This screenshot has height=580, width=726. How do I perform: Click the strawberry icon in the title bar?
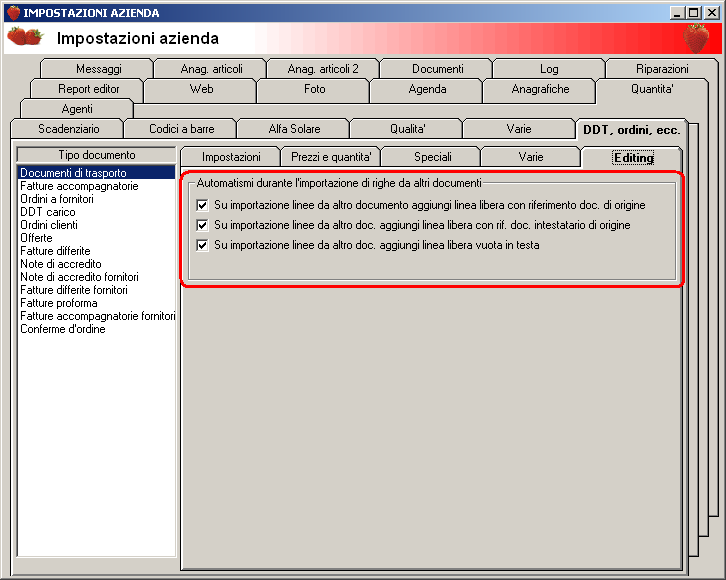[13, 12]
